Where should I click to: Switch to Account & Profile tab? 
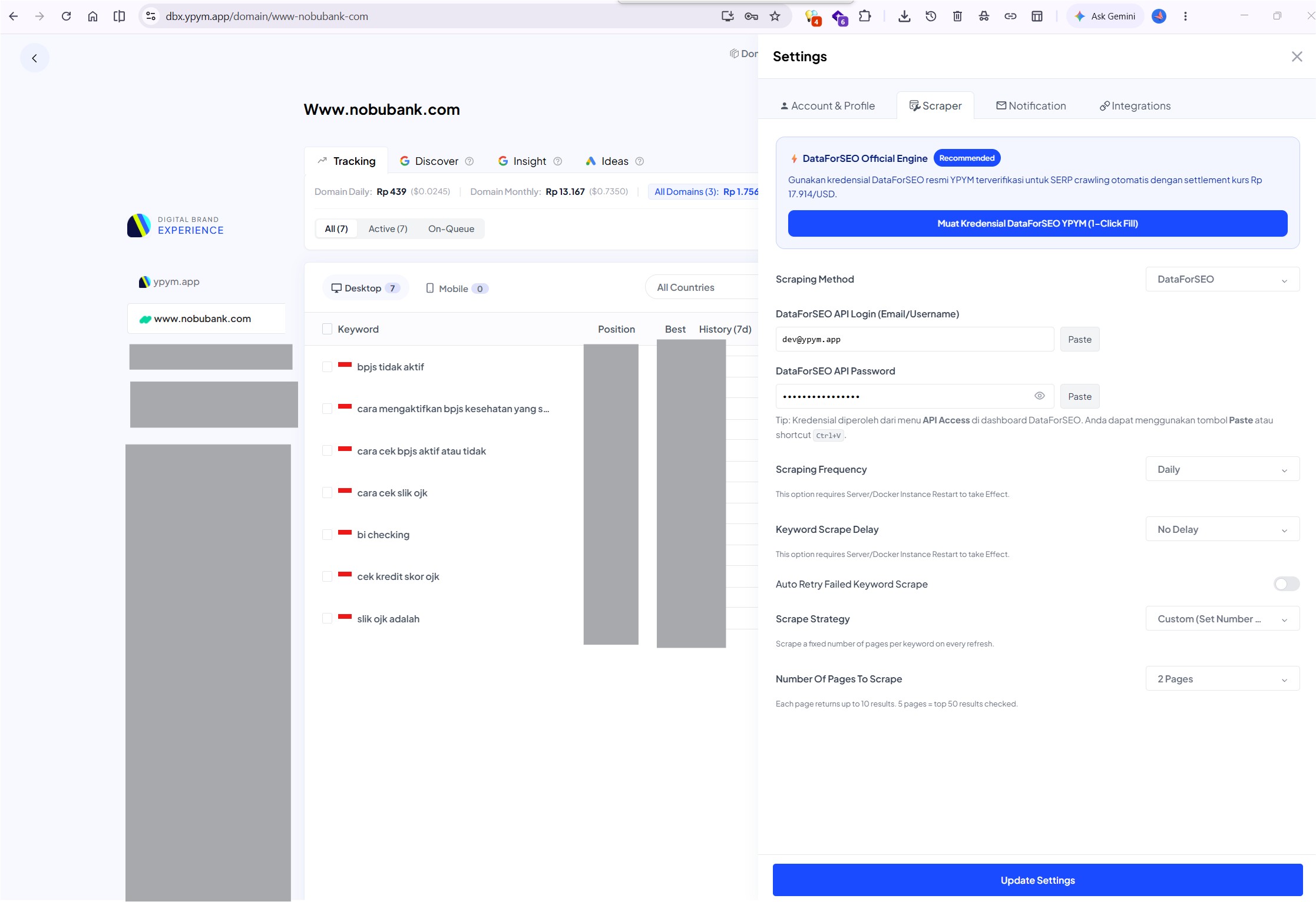coord(828,106)
